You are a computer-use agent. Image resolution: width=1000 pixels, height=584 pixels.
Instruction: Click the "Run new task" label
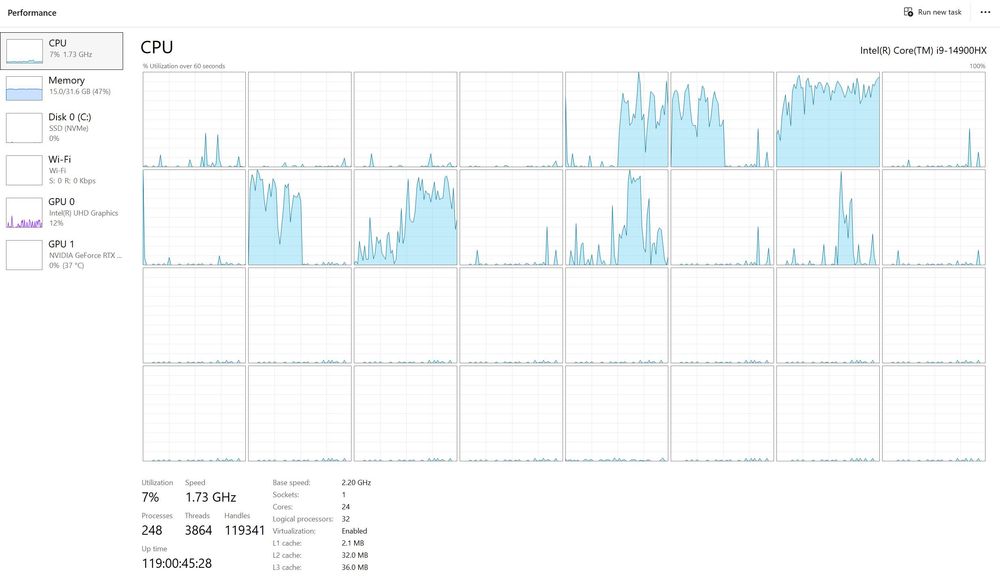(x=939, y=12)
